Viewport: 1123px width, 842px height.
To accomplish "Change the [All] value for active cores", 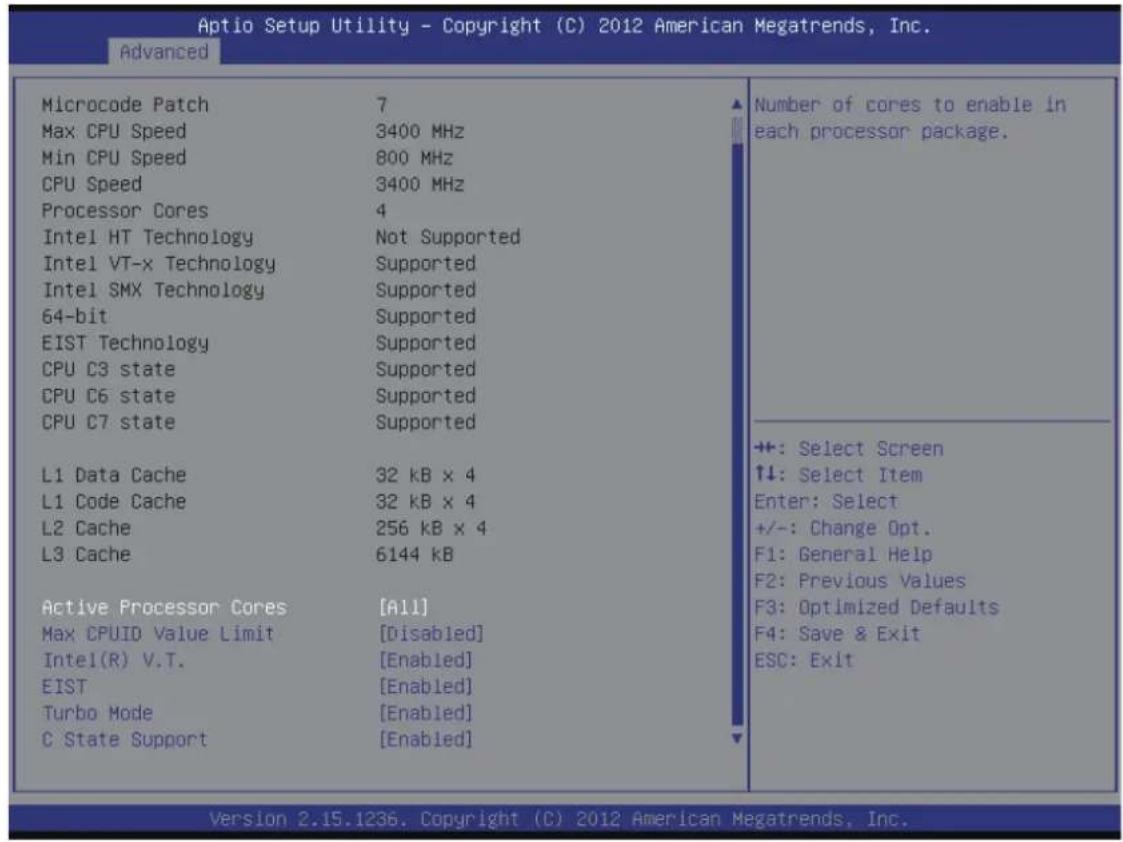I will [x=403, y=607].
